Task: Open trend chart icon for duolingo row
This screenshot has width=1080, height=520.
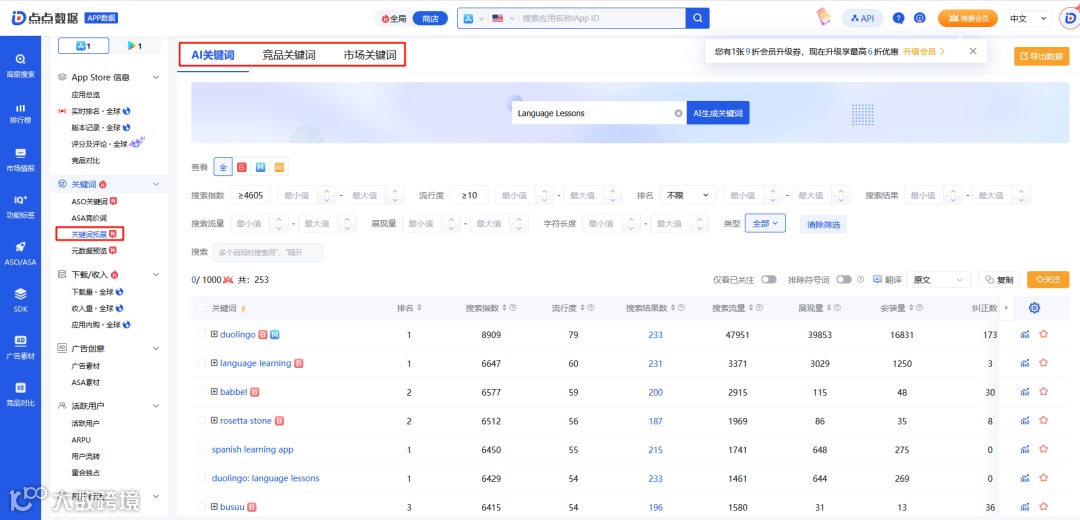Action: [x=1025, y=334]
